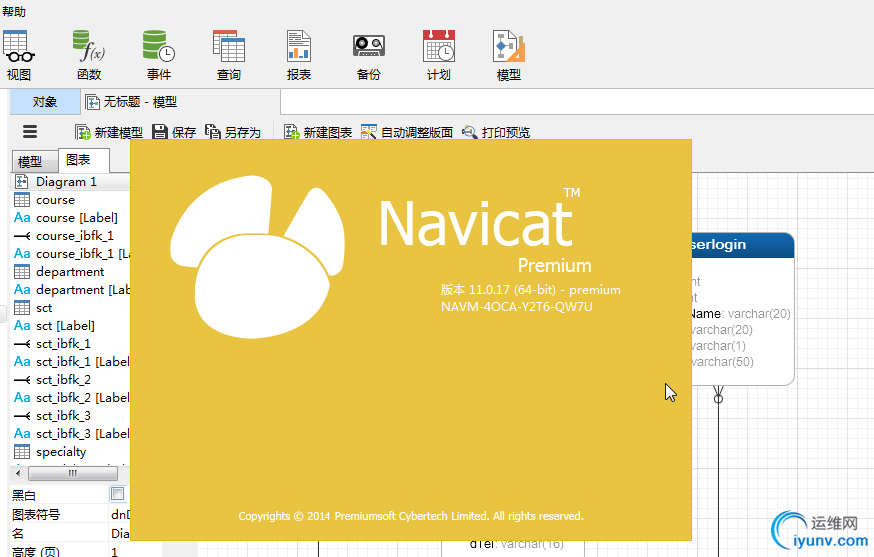Open the 报表 (Report) toolbar icon
Viewport: 874px width, 557px height.
click(299, 55)
